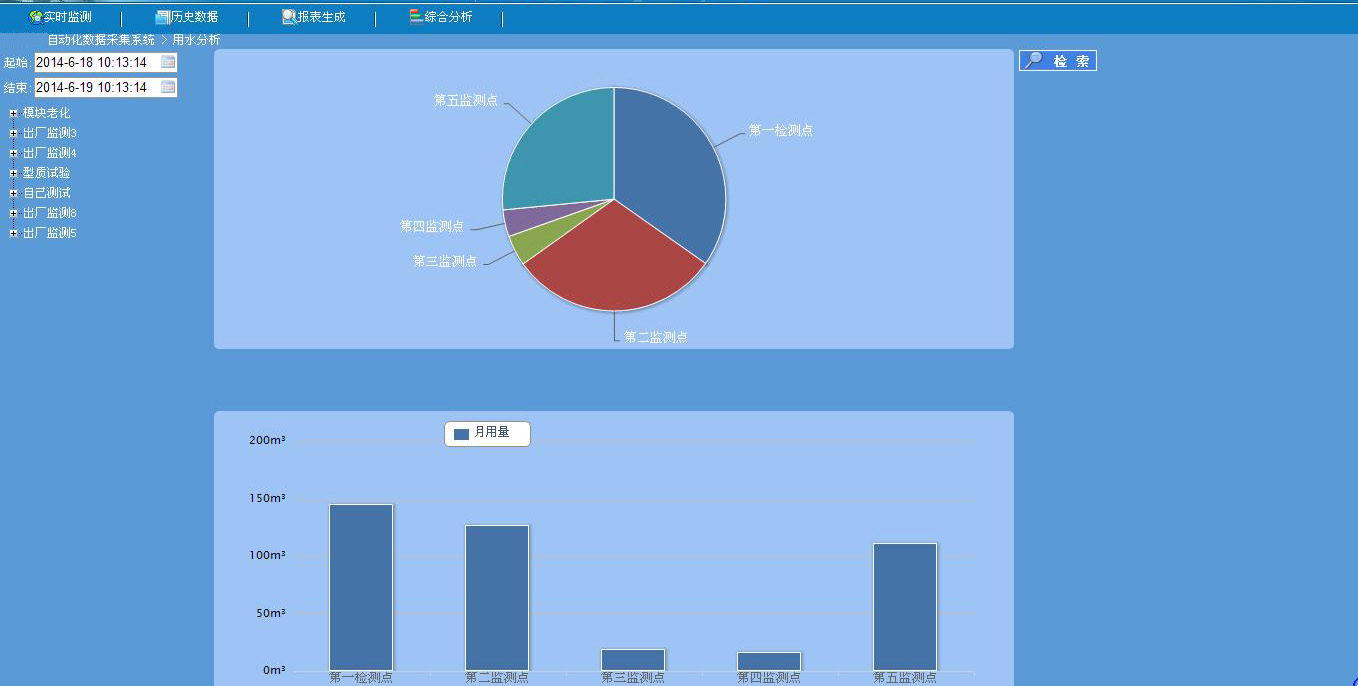Click the 起始 datetime input field
This screenshot has width=1358, height=686.
[x=96, y=62]
